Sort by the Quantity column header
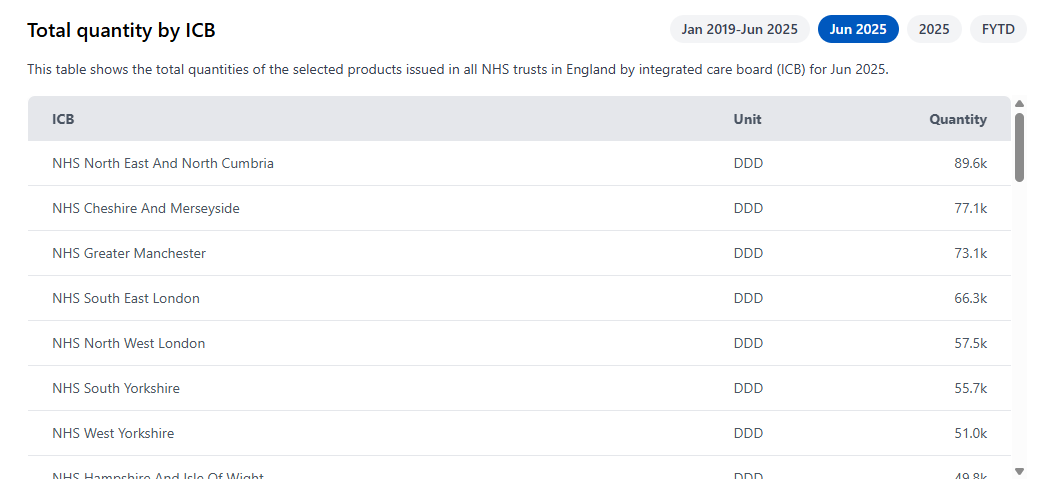Screen dimensions: 1051x504 point(957,119)
